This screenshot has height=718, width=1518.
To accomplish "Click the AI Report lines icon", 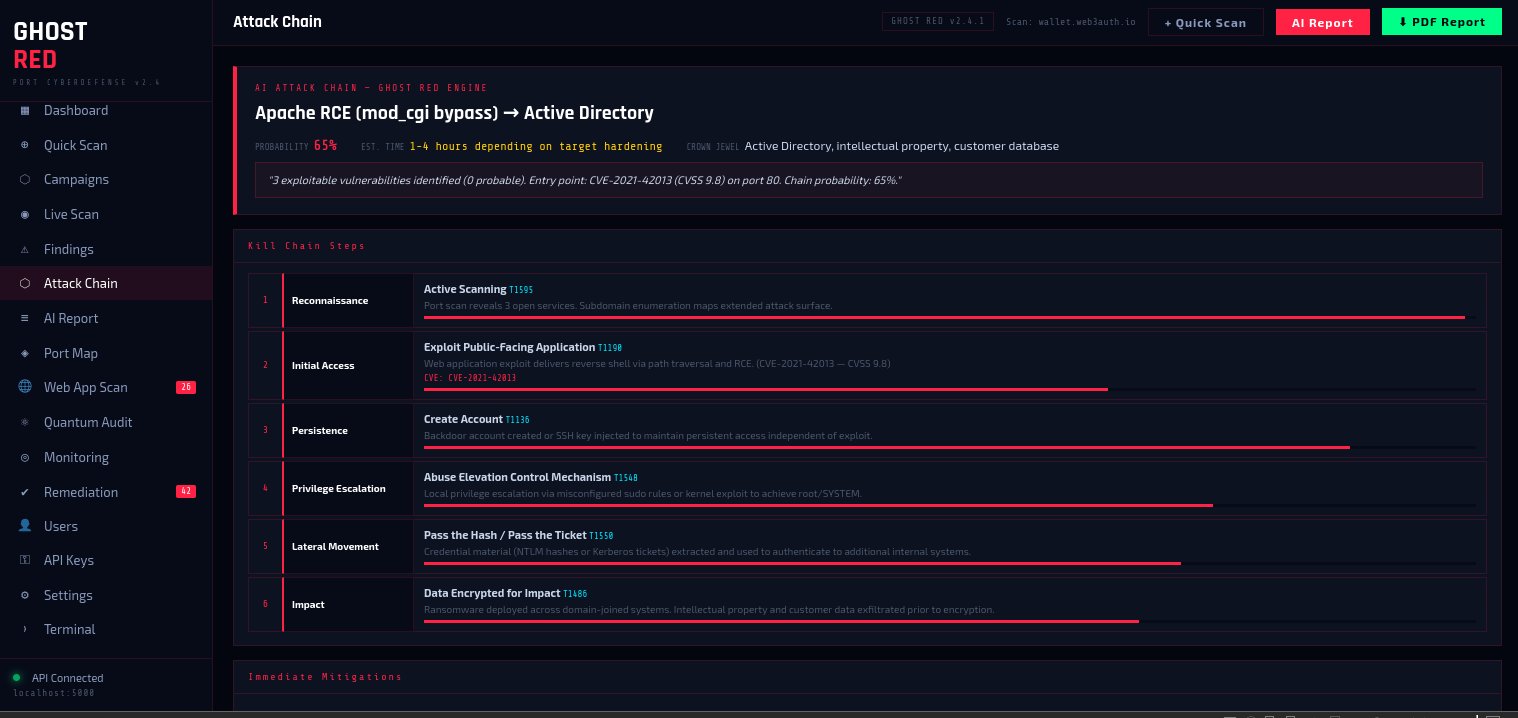I will [x=25, y=318].
